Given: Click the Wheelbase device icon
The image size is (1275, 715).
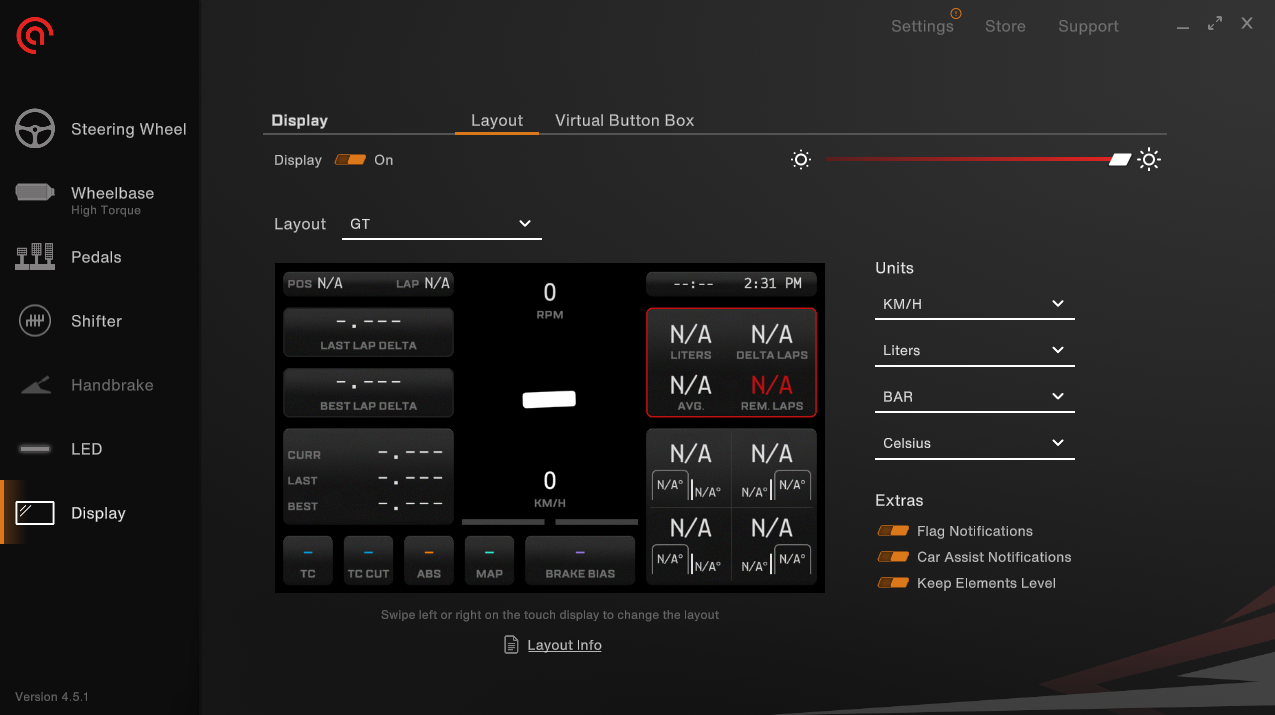Looking at the screenshot, I should click(x=35, y=193).
